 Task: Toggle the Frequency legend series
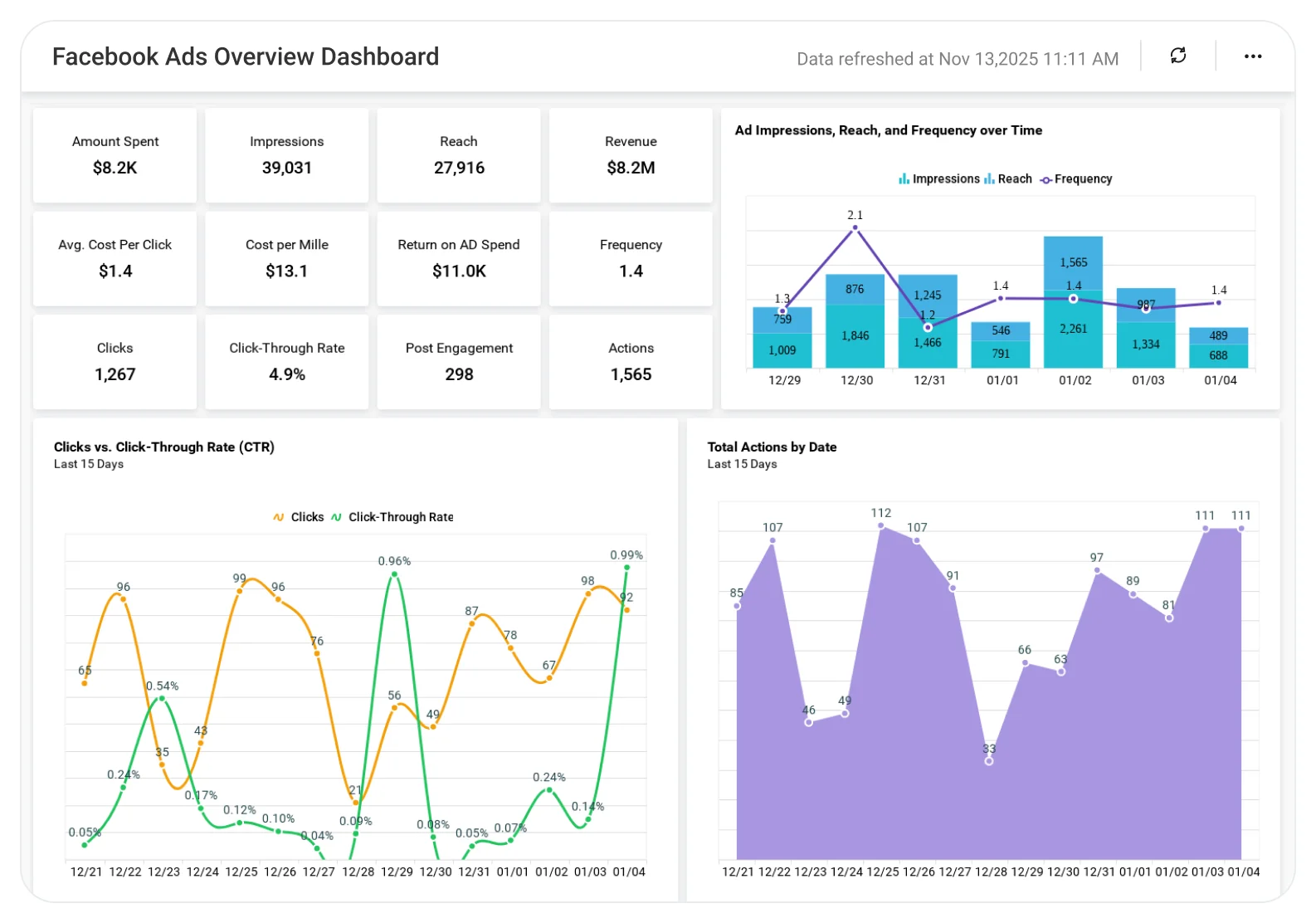(1076, 179)
